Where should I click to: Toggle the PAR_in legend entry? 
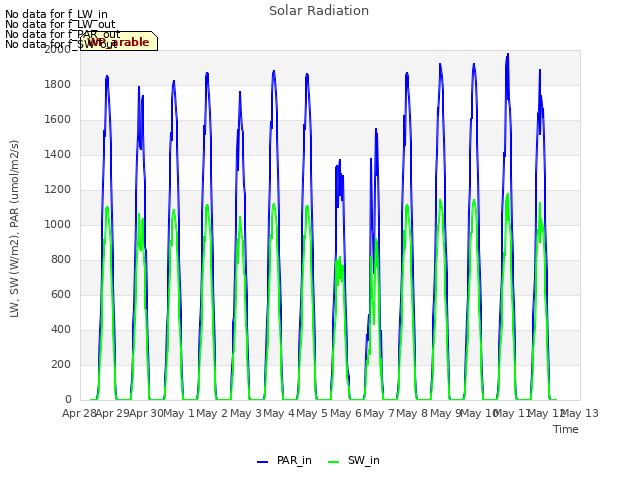tap(284, 460)
